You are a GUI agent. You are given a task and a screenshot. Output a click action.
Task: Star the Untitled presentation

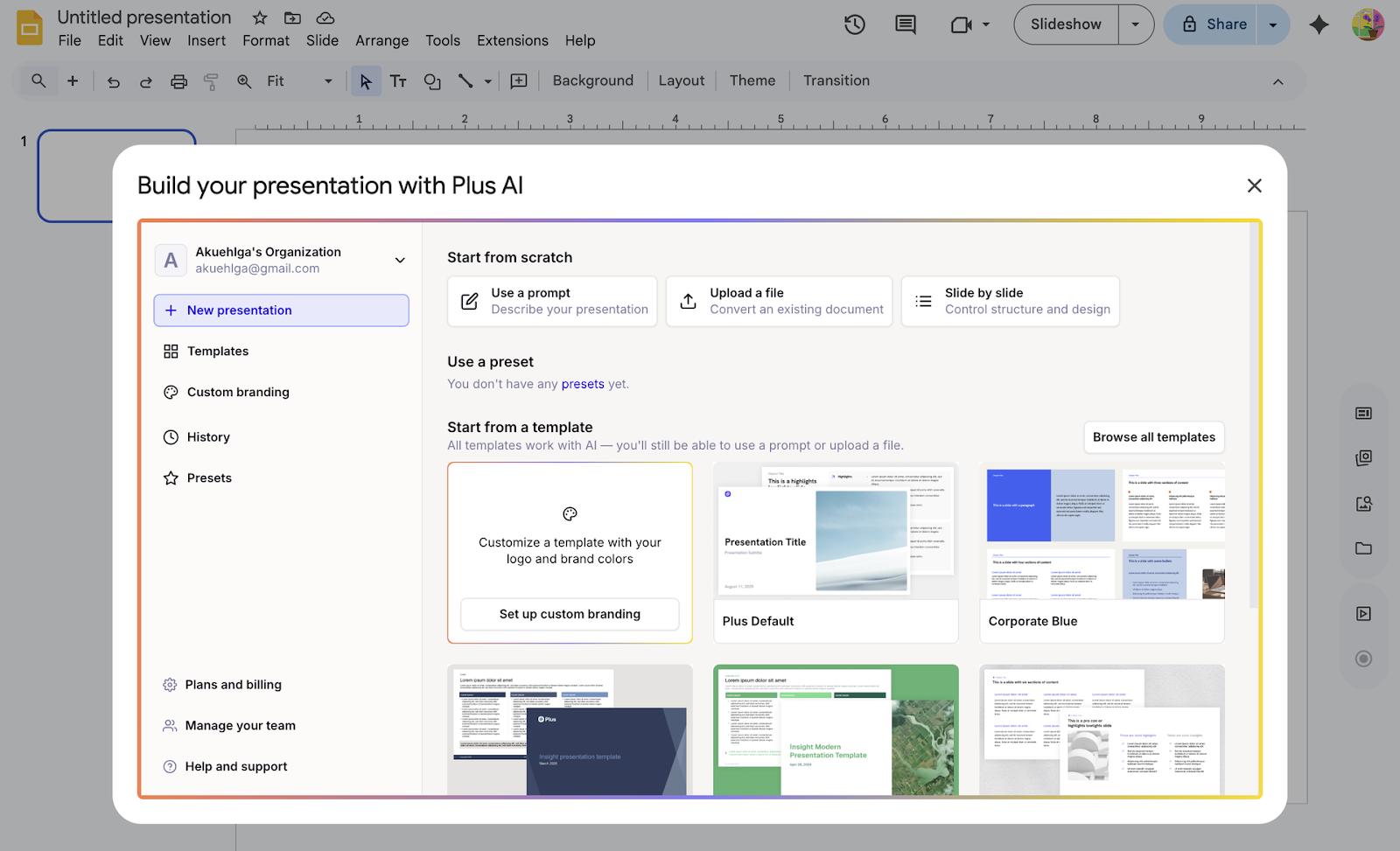(260, 17)
